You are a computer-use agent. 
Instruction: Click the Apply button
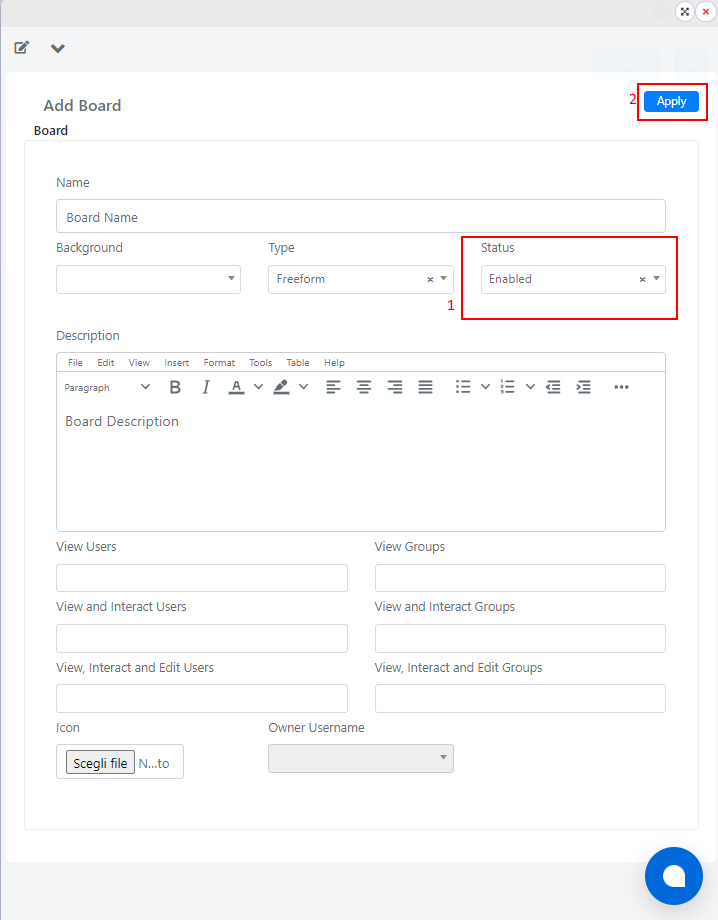[671, 102]
